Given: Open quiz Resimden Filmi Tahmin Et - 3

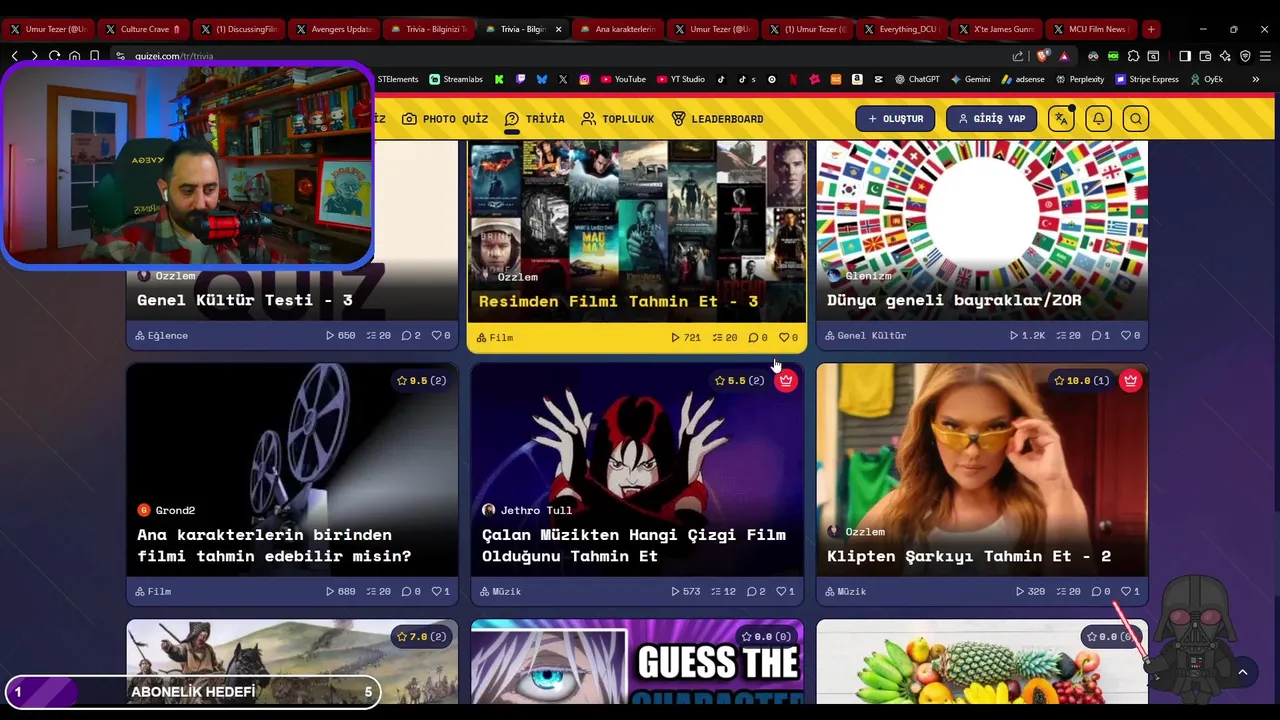Looking at the screenshot, I should pyautogui.click(x=618, y=301).
